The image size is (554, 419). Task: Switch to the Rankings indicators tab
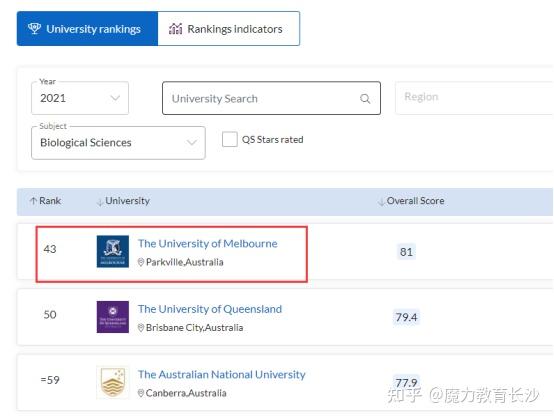coord(229,29)
